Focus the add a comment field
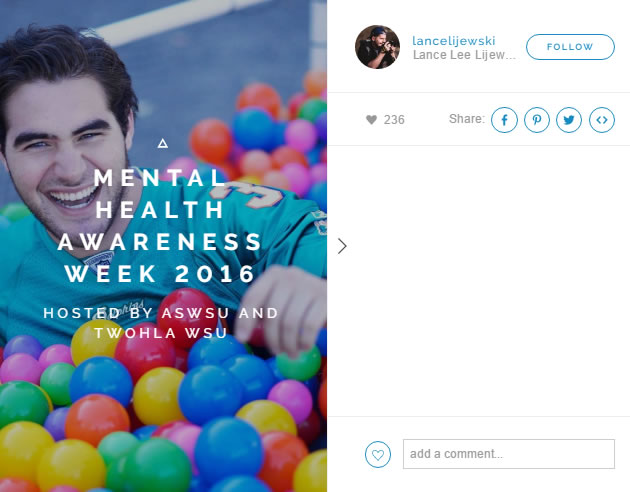This screenshot has width=630, height=492. [x=509, y=454]
